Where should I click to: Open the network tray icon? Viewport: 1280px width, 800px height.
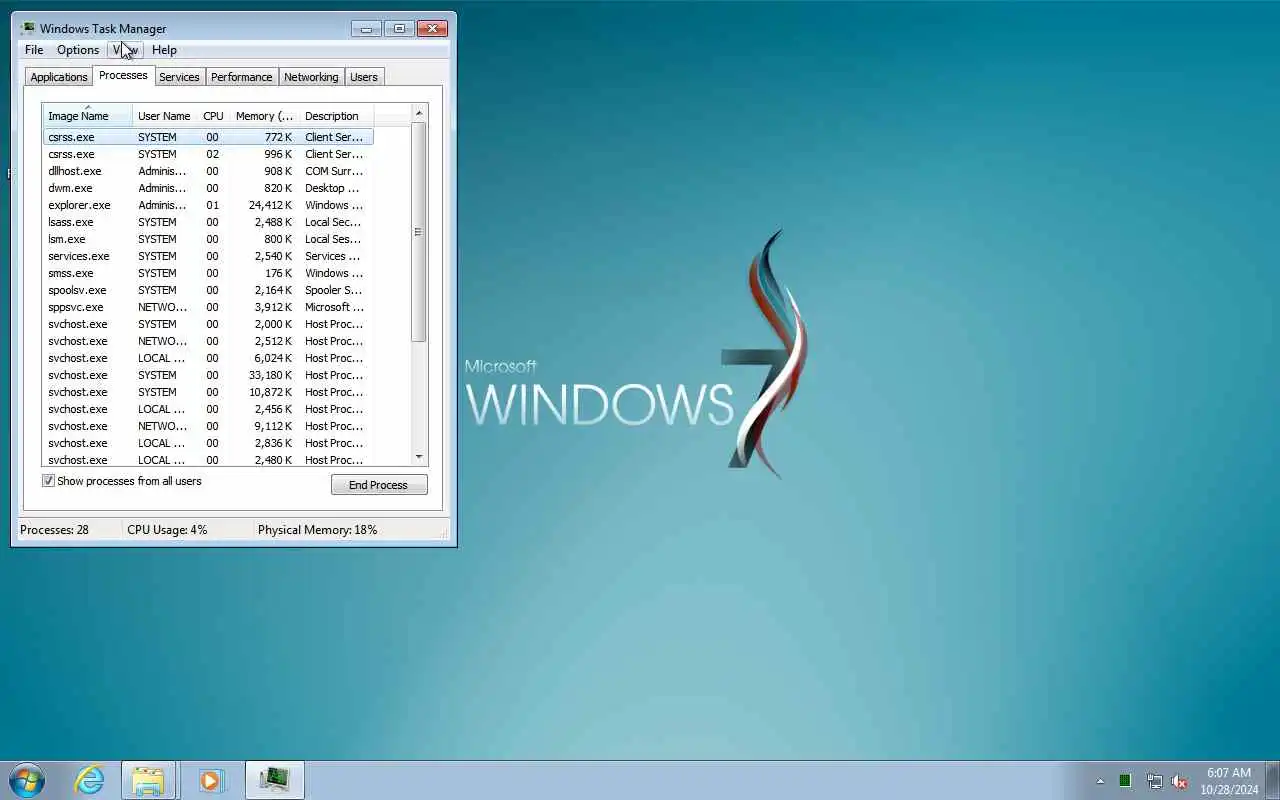click(x=1154, y=781)
